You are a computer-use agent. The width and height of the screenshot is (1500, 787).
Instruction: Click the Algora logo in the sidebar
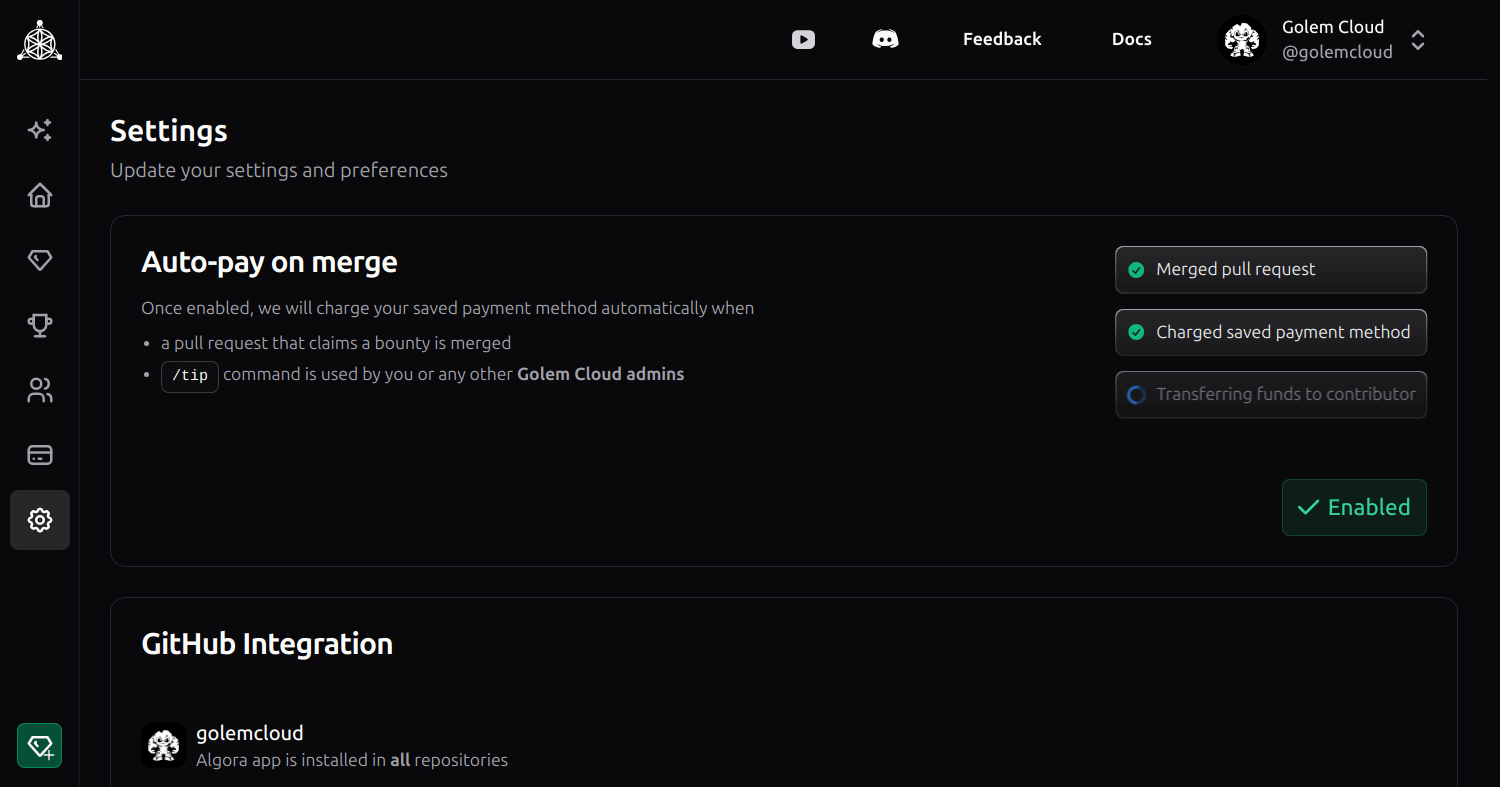(x=40, y=40)
